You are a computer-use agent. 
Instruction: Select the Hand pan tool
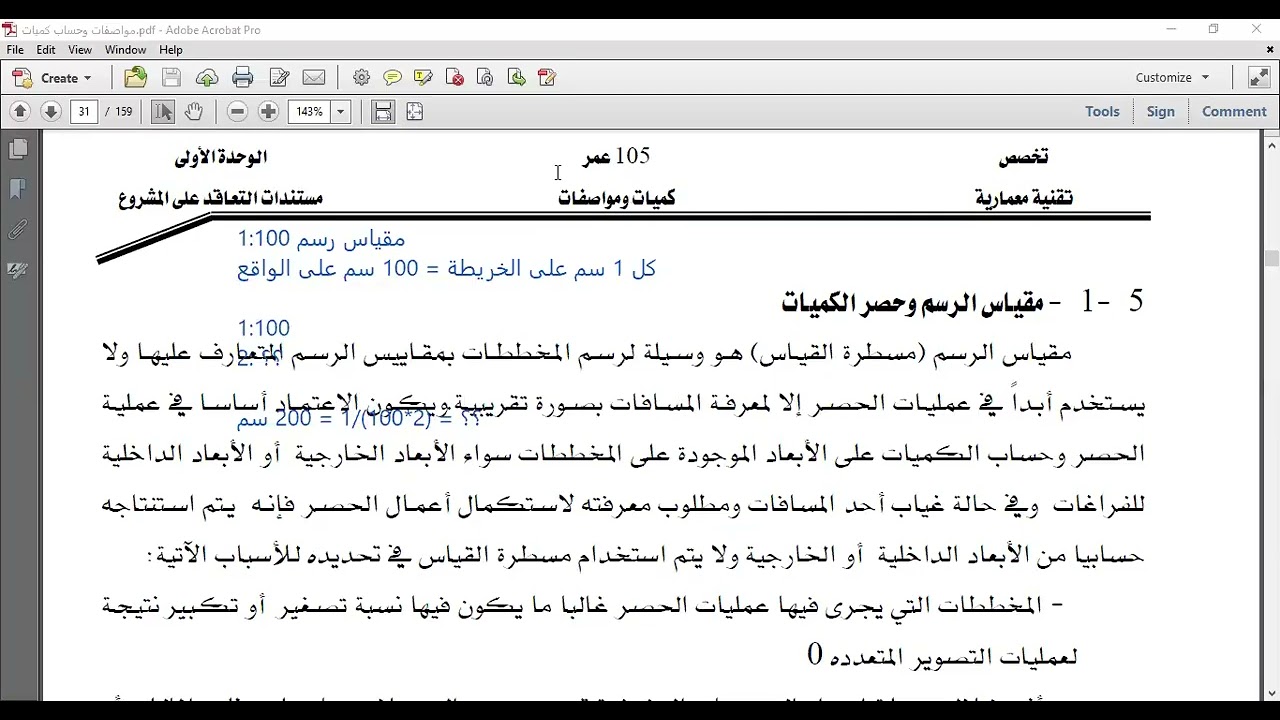click(x=194, y=112)
